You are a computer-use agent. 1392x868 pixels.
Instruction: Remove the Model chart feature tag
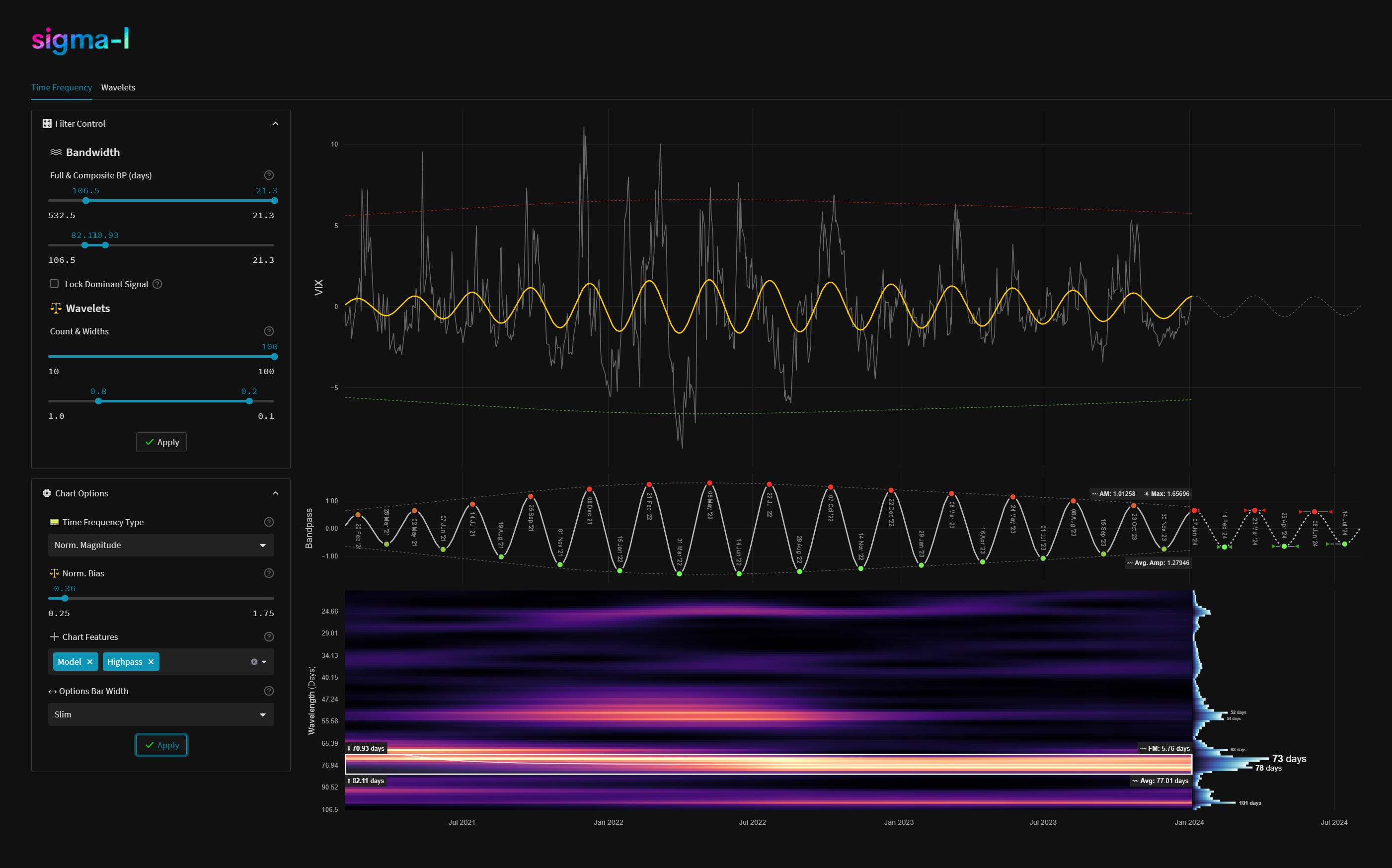click(89, 662)
